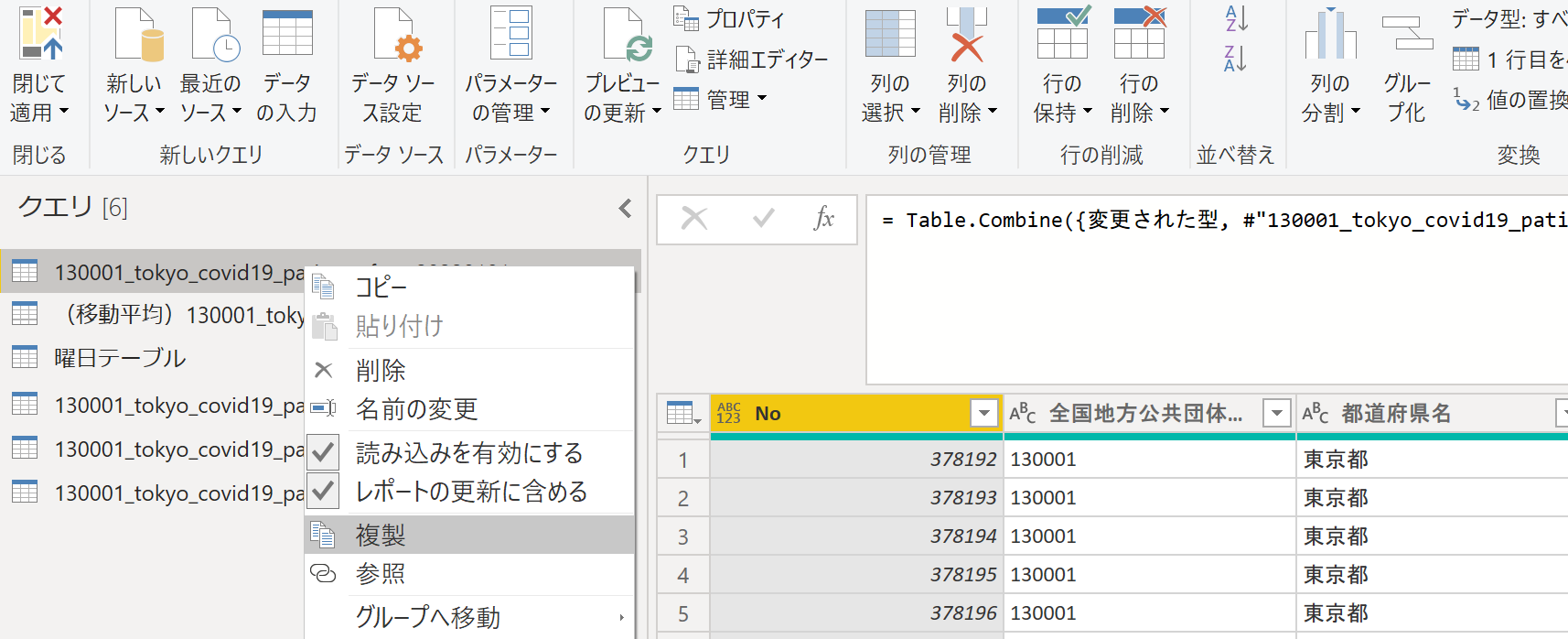Choose コピー from the context menu

[x=468, y=287]
